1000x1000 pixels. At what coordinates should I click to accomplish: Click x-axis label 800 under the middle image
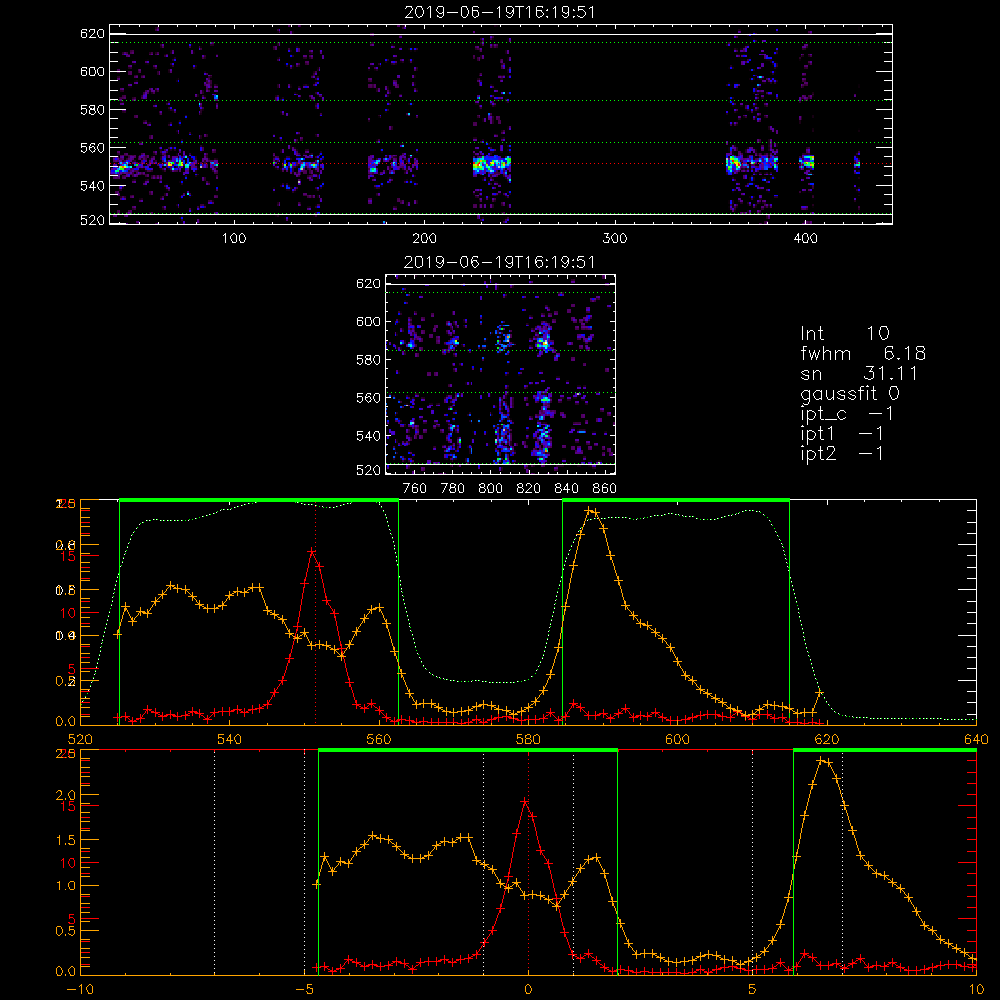pos(490,489)
